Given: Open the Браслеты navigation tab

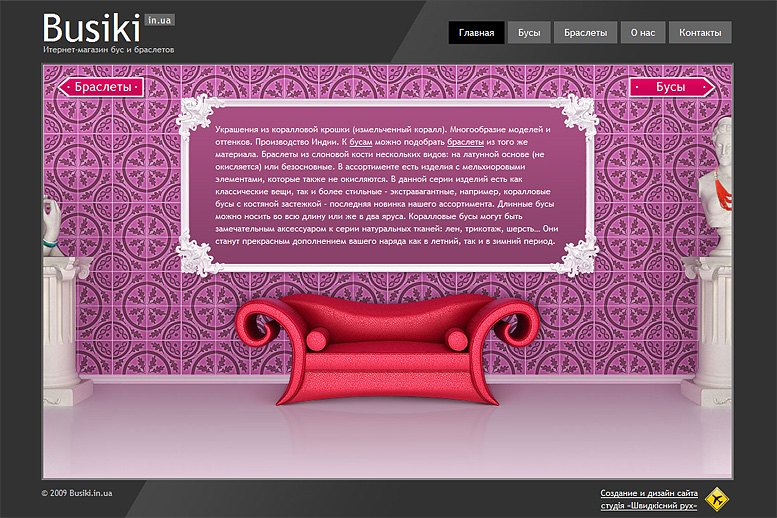Looking at the screenshot, I should pyautogui.click(x=585, y=32).
